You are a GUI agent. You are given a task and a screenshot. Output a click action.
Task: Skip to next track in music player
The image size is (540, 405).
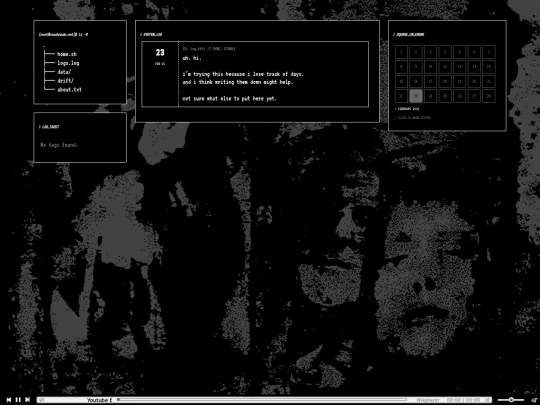[x=28, y=399]
